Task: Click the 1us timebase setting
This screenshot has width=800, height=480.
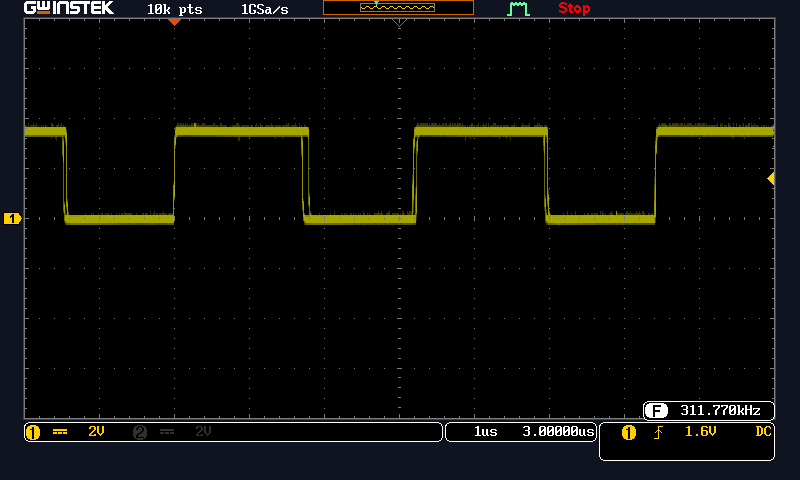Action: [486, 432]
